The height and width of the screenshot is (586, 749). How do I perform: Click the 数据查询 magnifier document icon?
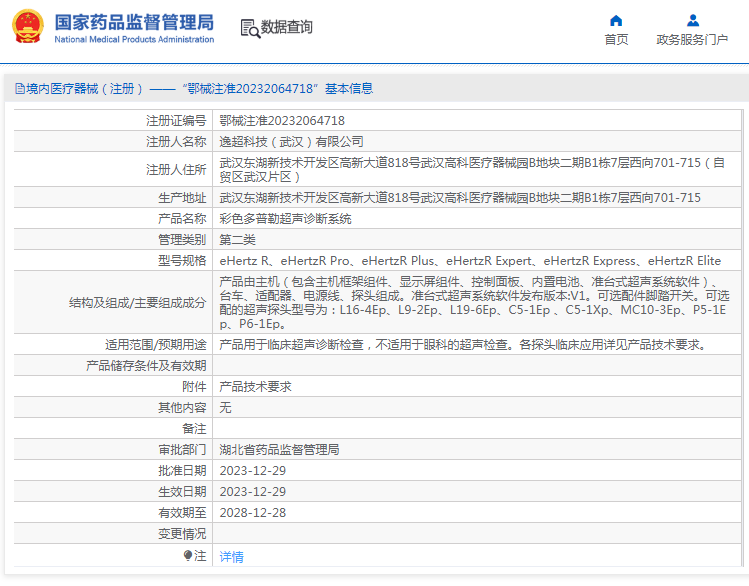[x=249, y=27]
